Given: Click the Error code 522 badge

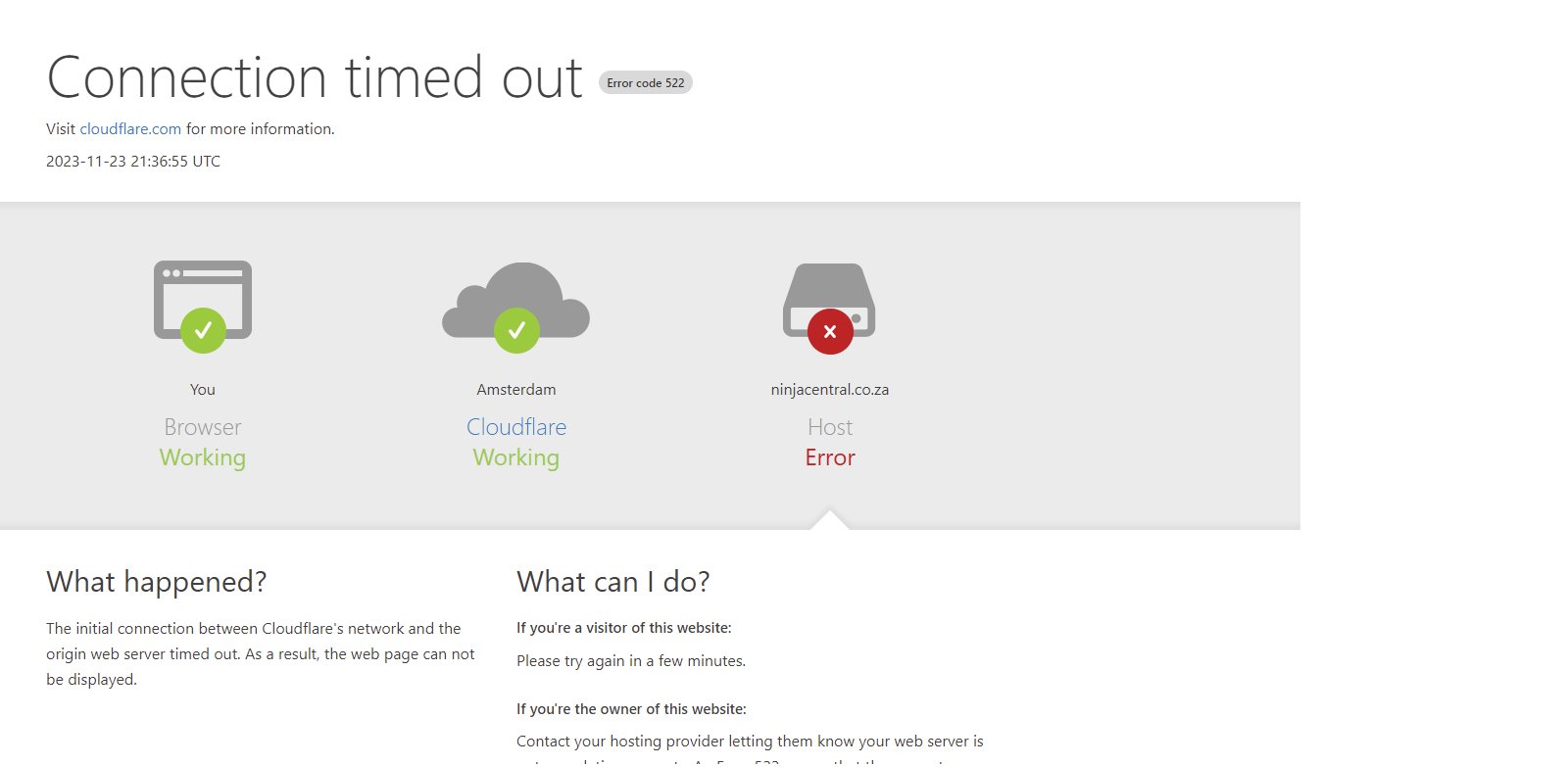Looking at the screenshot, I should pos(646,83).
